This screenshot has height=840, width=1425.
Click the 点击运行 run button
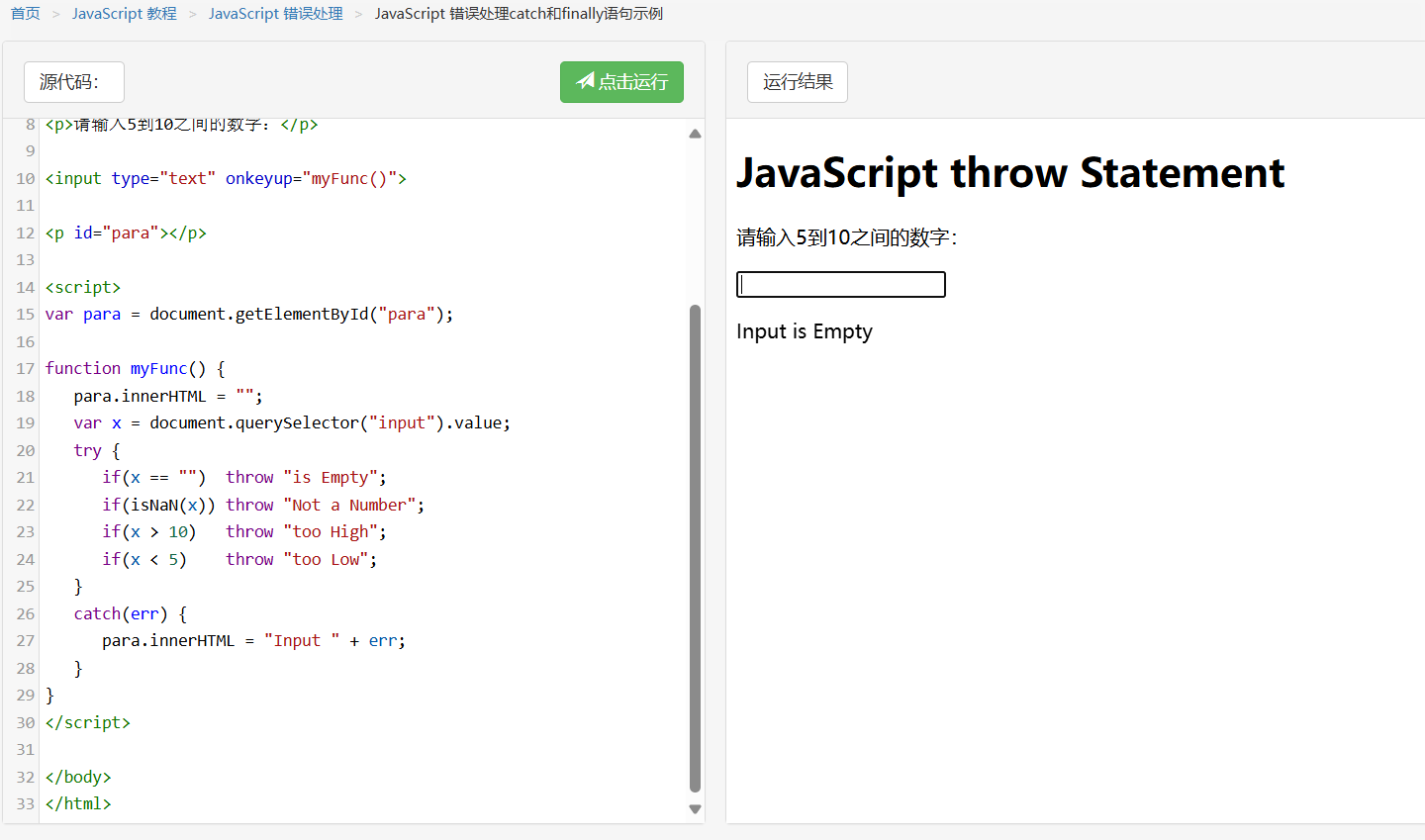pos(621,82)
